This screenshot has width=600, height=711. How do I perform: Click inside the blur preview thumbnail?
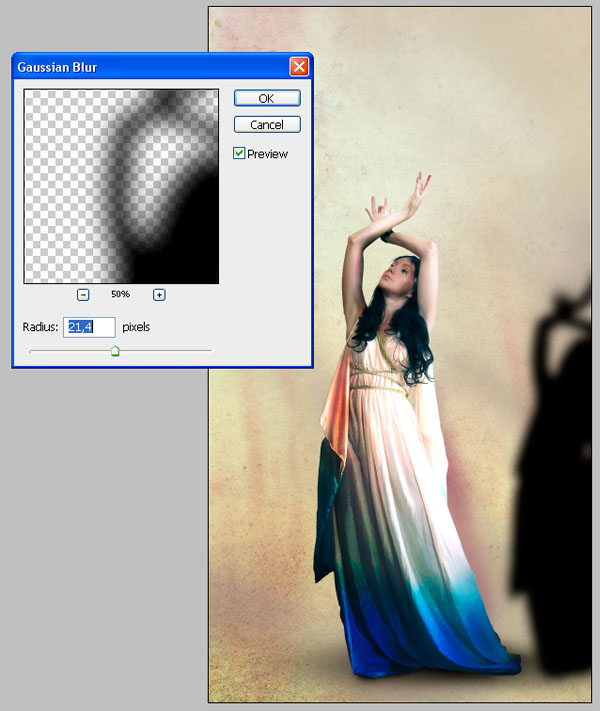click(x=122, y=186)
